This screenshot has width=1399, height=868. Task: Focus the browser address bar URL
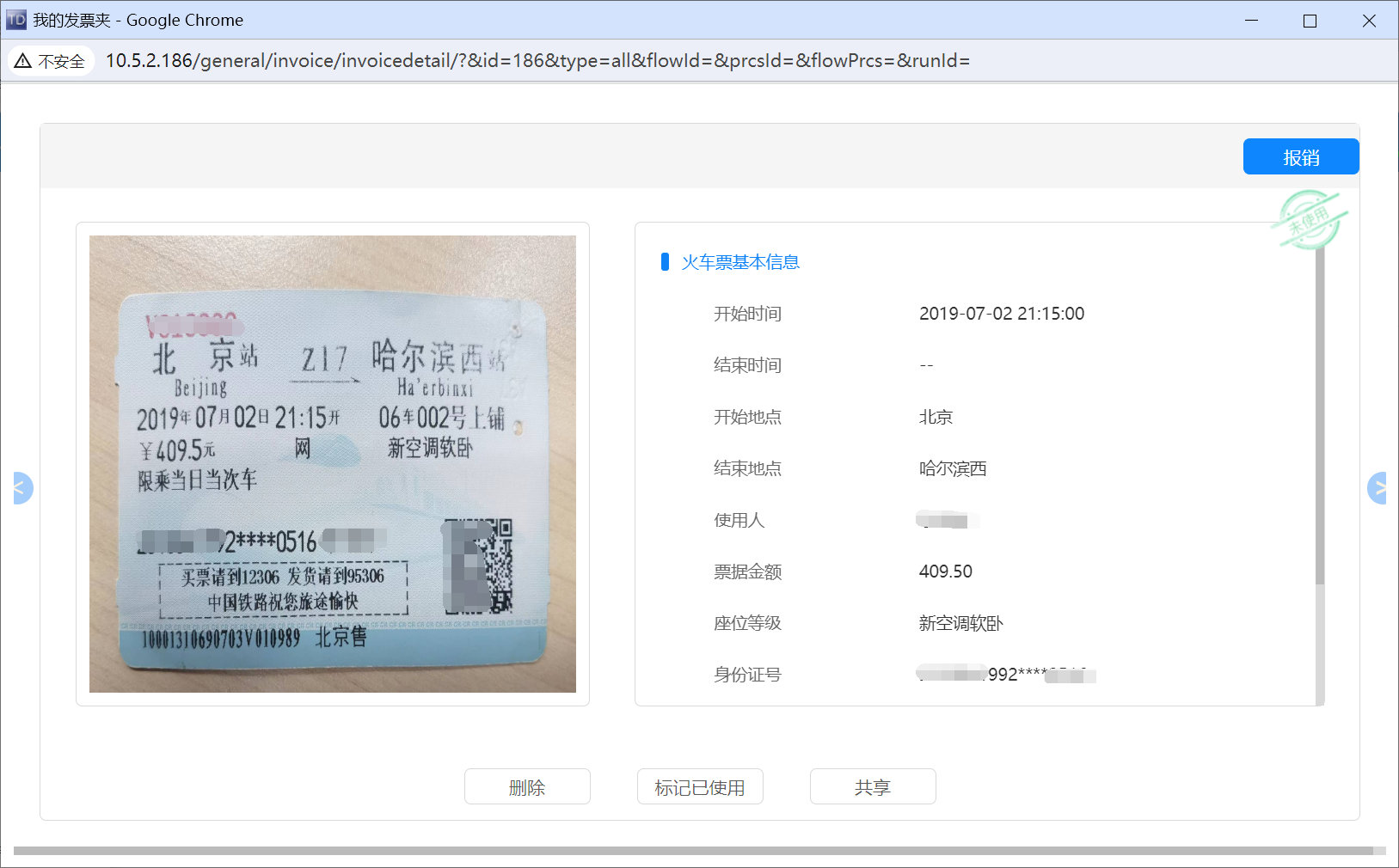point(537,61)
